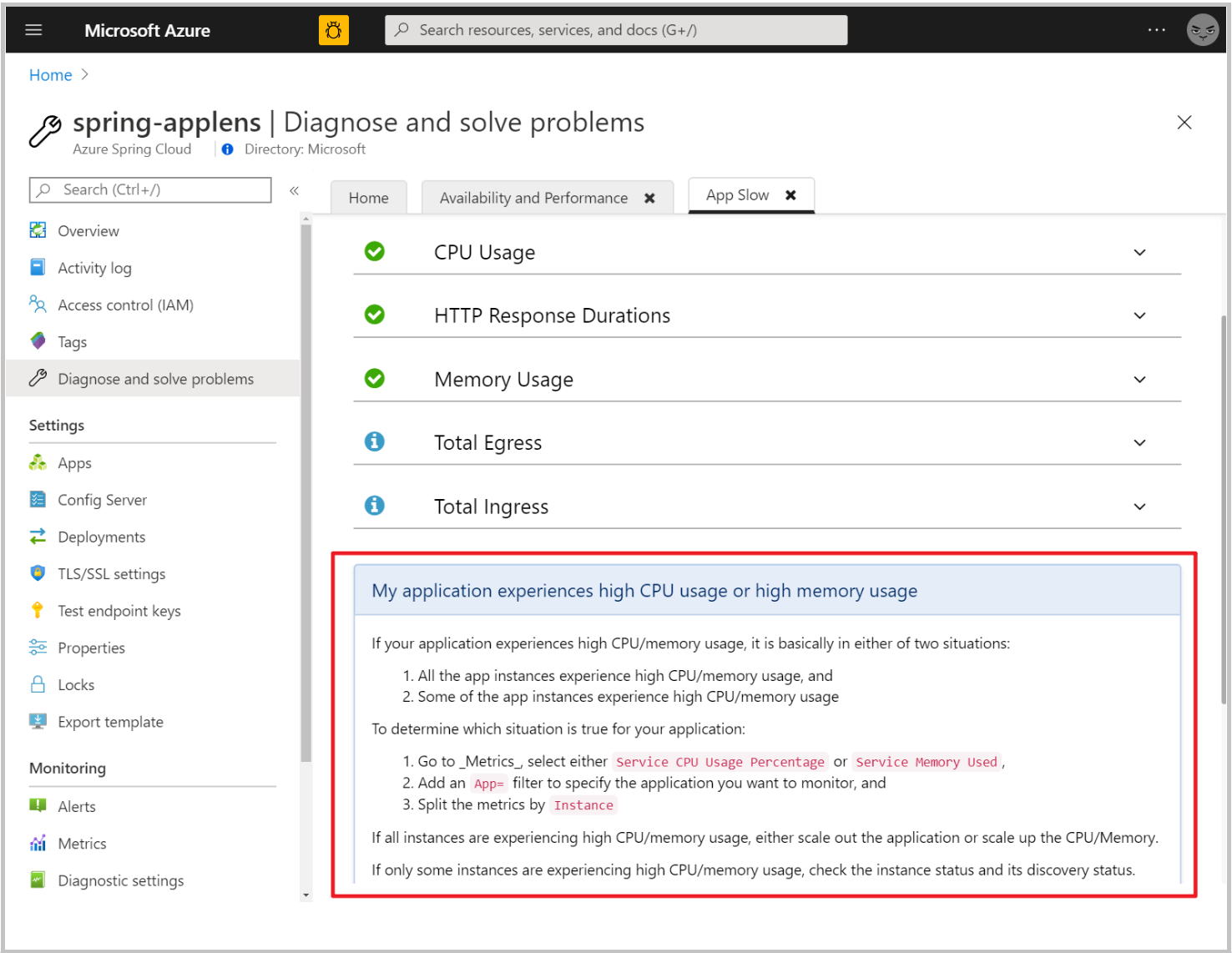This screenshot has height=953, width=1232.
Task: Click the 'Instance' code text
Action: click(x=583, y=805)
